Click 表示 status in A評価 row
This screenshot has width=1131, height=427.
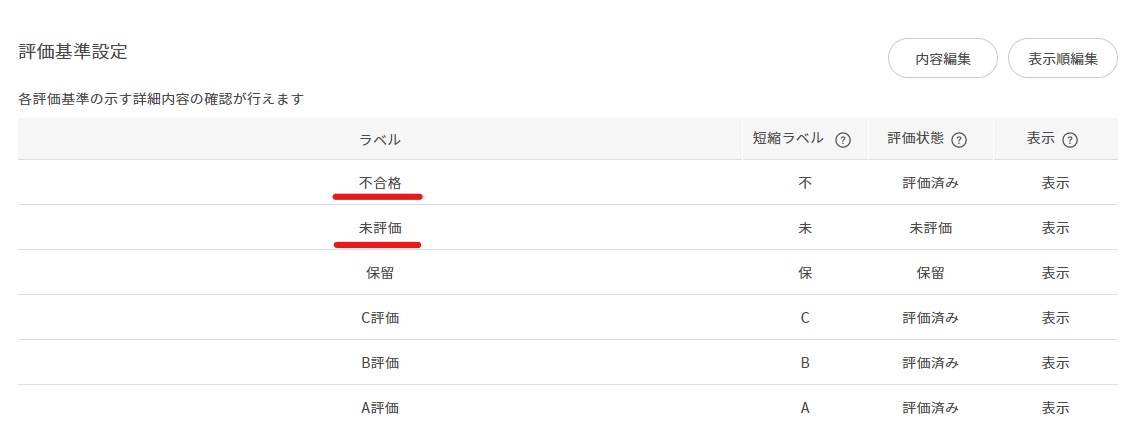coord(1055,408)
